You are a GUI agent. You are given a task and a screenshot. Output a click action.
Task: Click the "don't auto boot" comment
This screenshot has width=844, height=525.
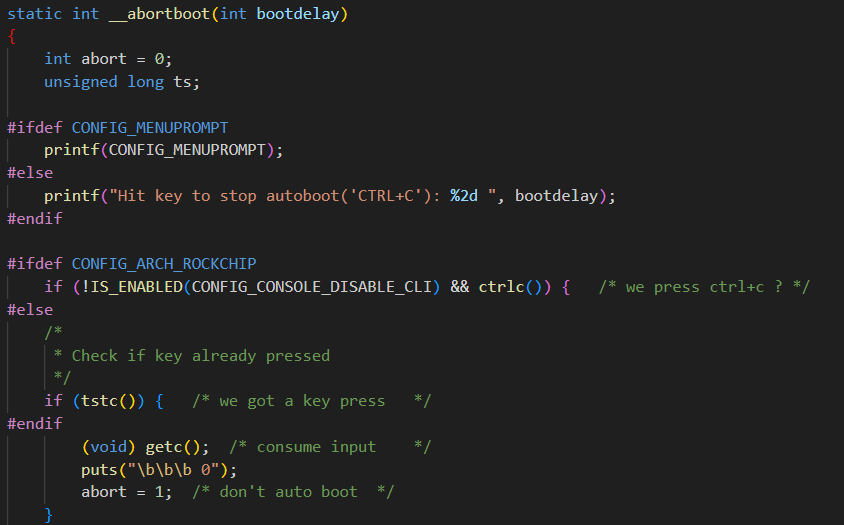293,492
